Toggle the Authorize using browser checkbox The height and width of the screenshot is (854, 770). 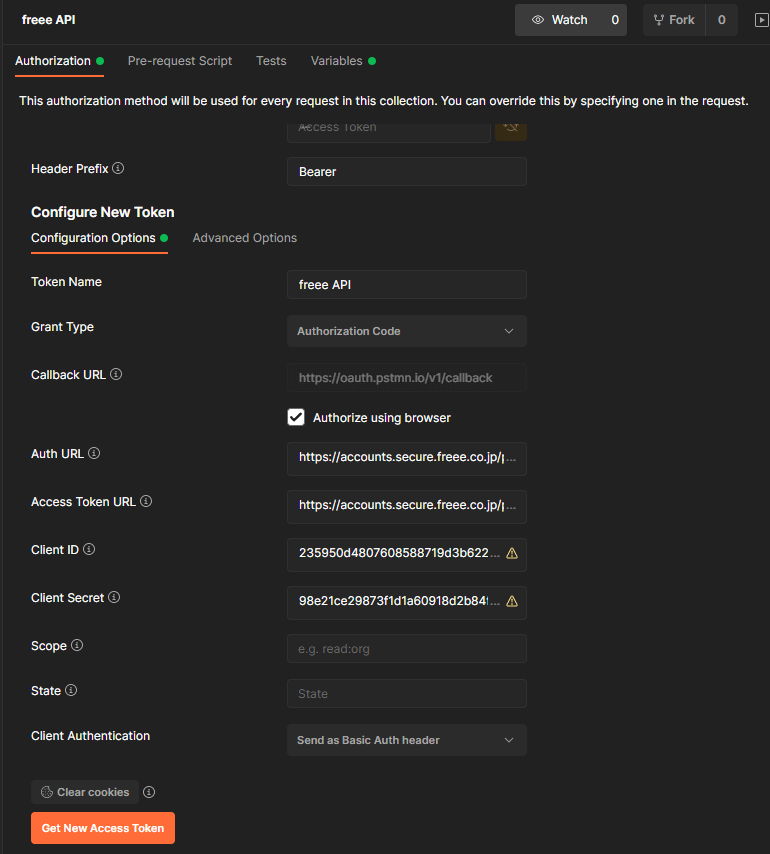[x=296, y=417]
